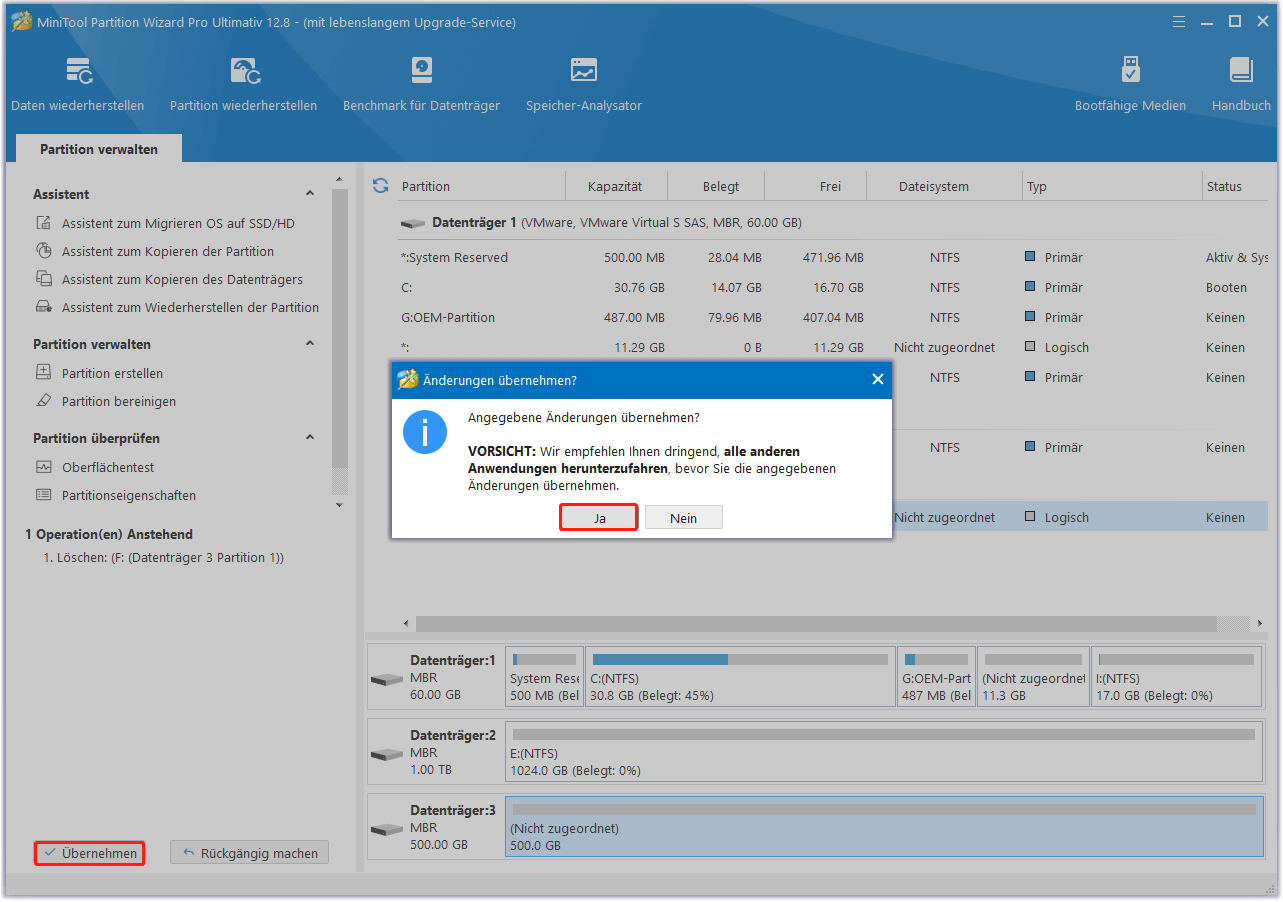Viewport: 1283px width, 902px height.
Task: Select I:(NTFS) block in disk map
Action: (1176, 677)
